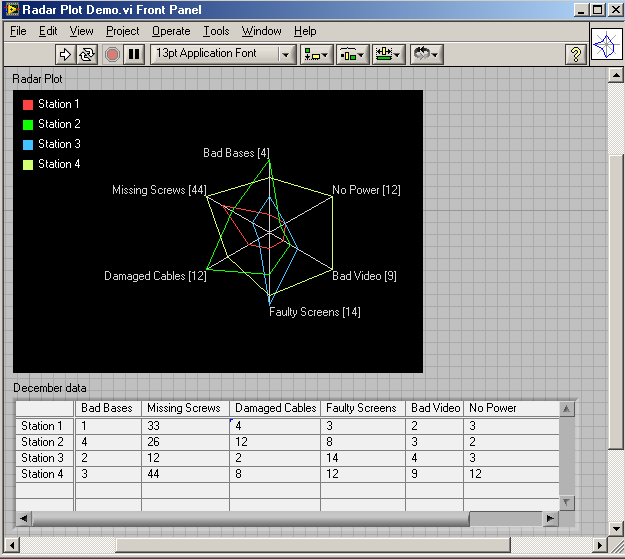The width and height of the screenshot is (625, 559).
Task: Open the Window menu
Action: click(x=261, y=31)
